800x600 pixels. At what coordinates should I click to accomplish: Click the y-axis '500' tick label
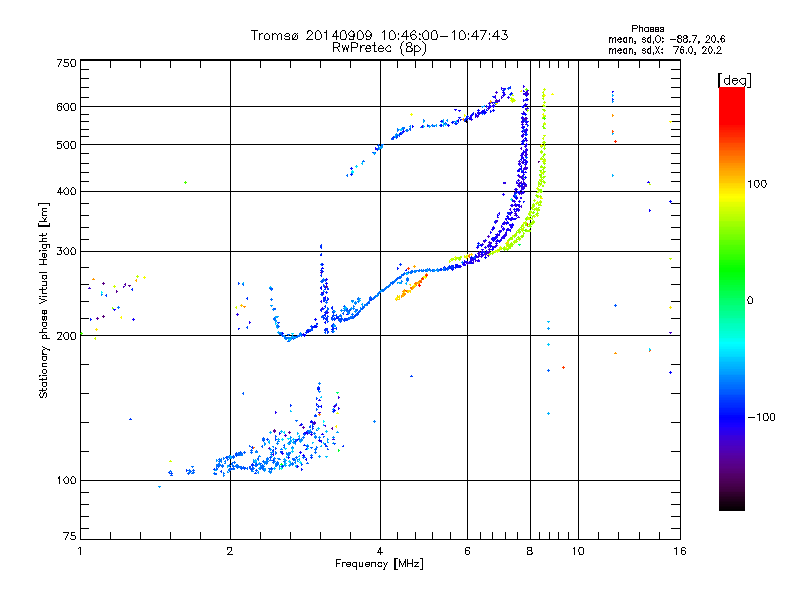click(x=66, y=145)
